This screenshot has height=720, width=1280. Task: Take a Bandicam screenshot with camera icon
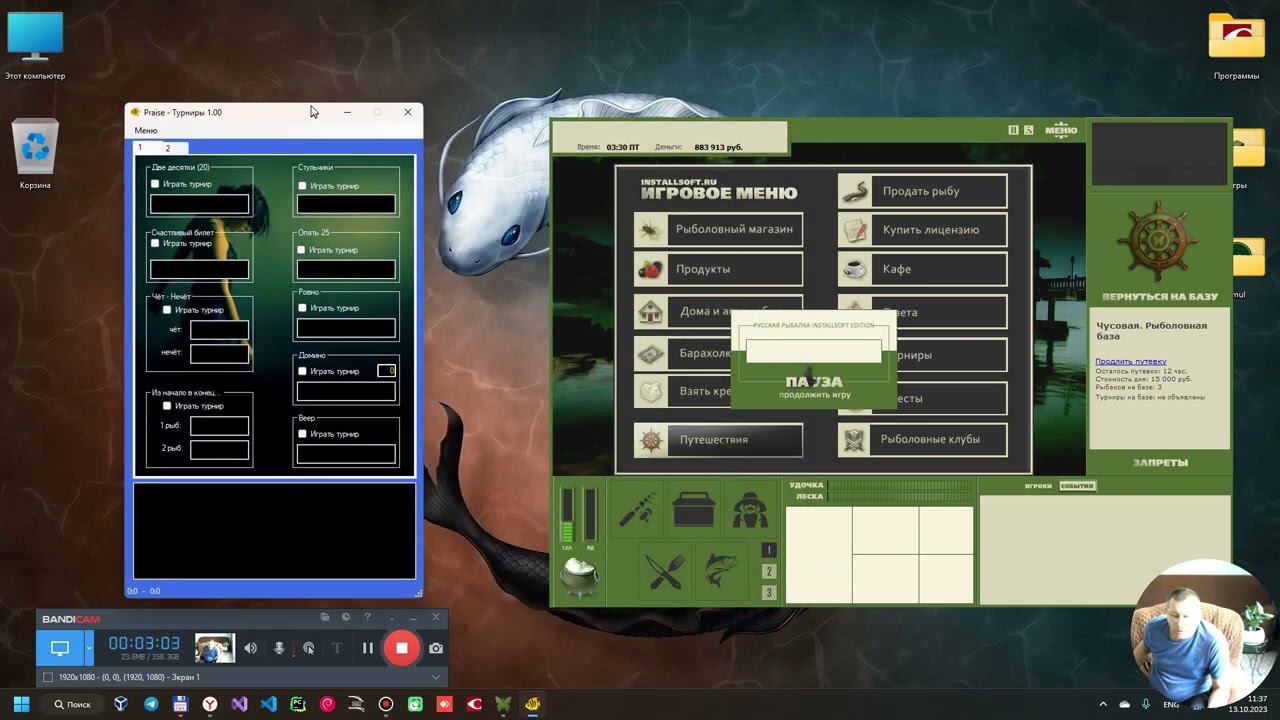[436, 648]
